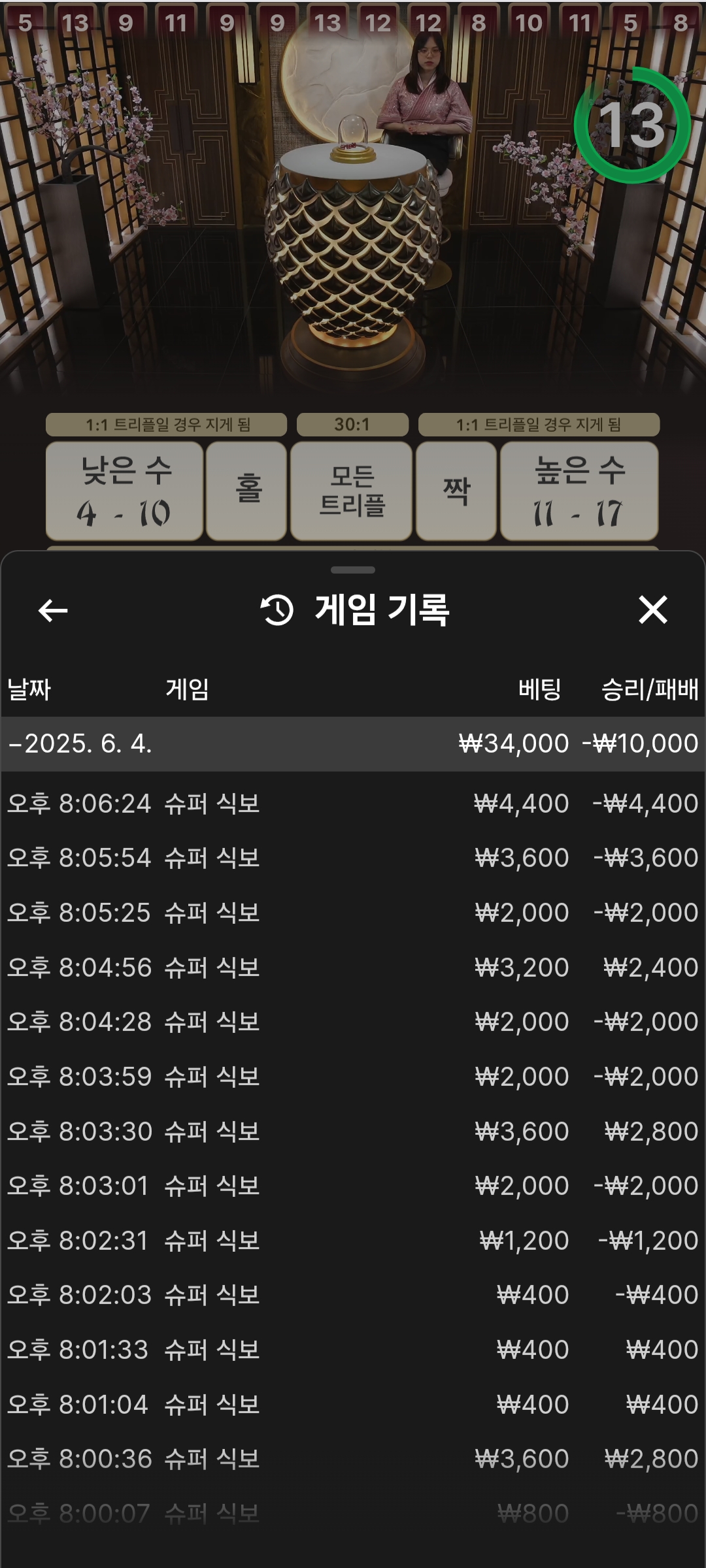The width and height of the screenshot is (706, 1568).
Task: Open the 오후 8:00:36 game record
Action: 353,1459
